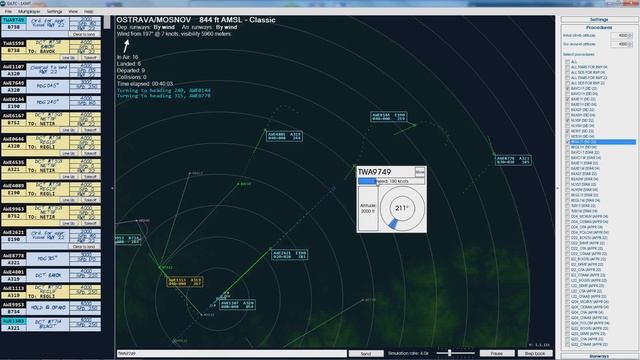Expand the Runways section at bottom right
This screenshot has height=360, width=640.
coord(599,356)
